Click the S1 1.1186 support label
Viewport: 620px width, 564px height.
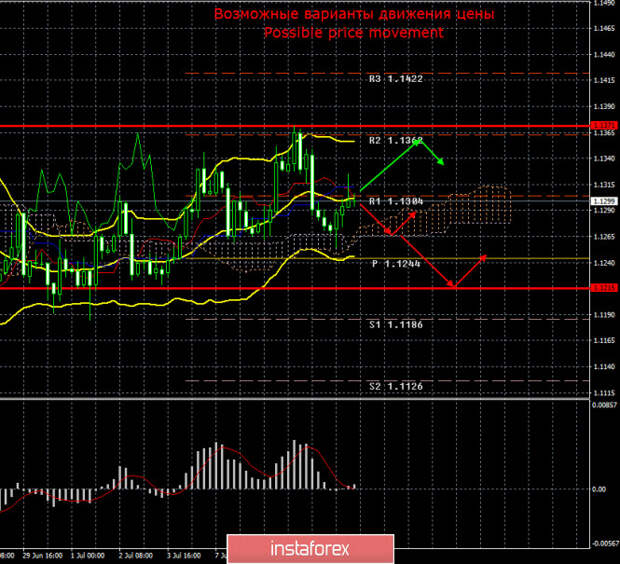click(x=396, y=325)
